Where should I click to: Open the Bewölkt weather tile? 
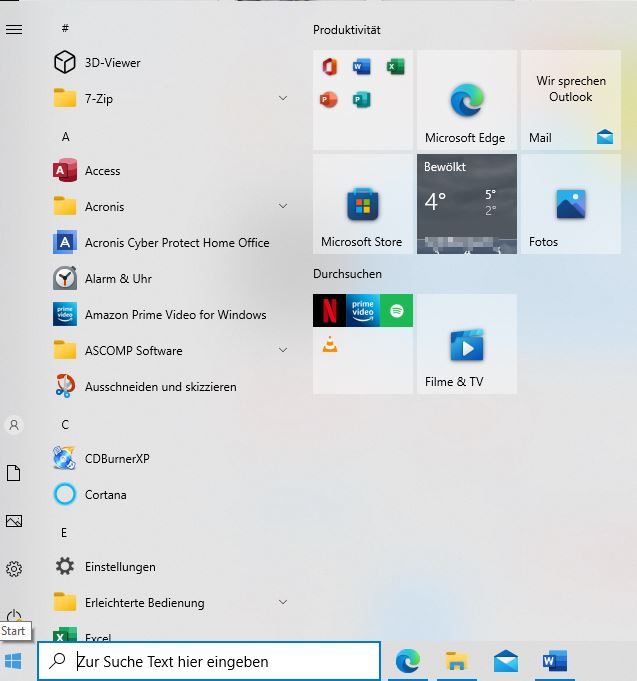[x=467, y=204]
